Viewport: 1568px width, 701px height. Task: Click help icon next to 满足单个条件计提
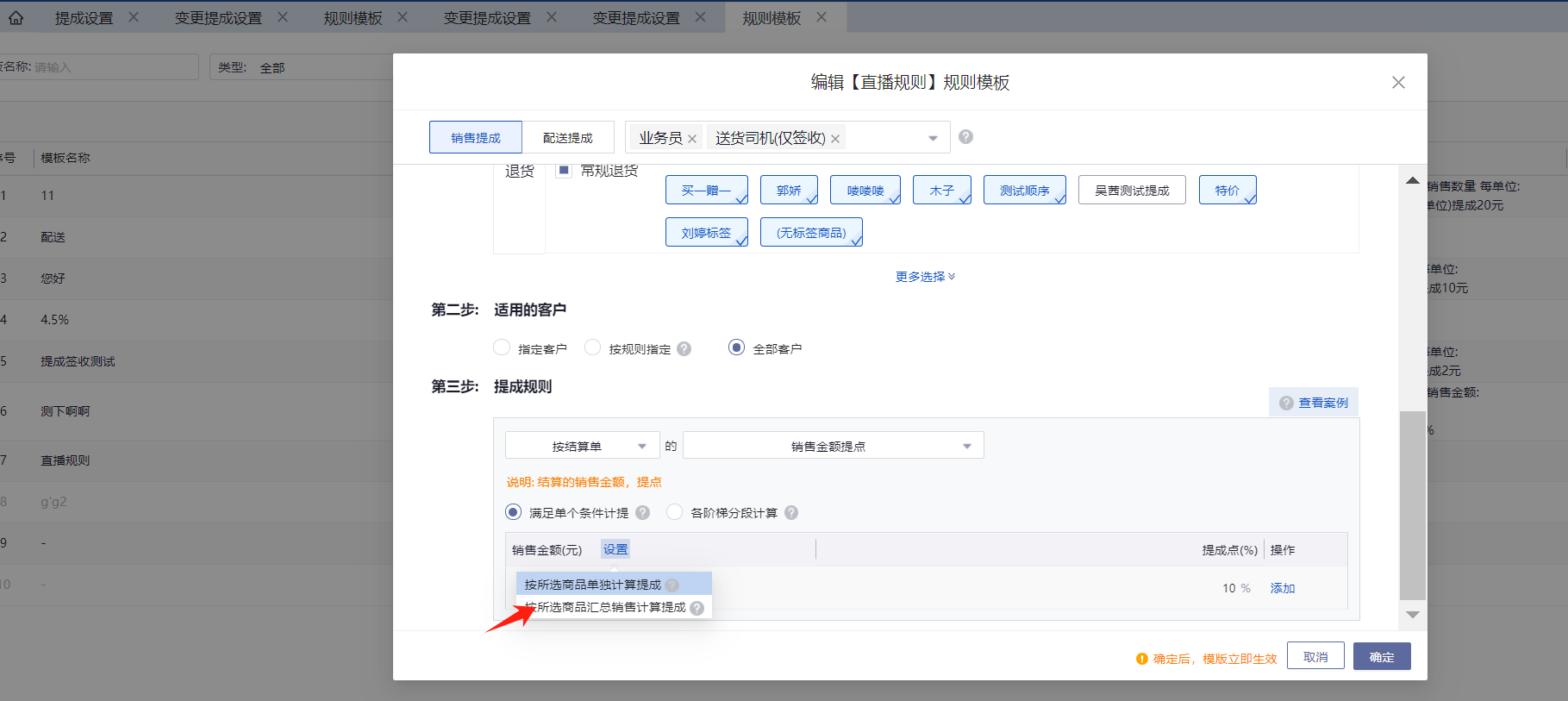pyautogui.click(x=642, y=513)
